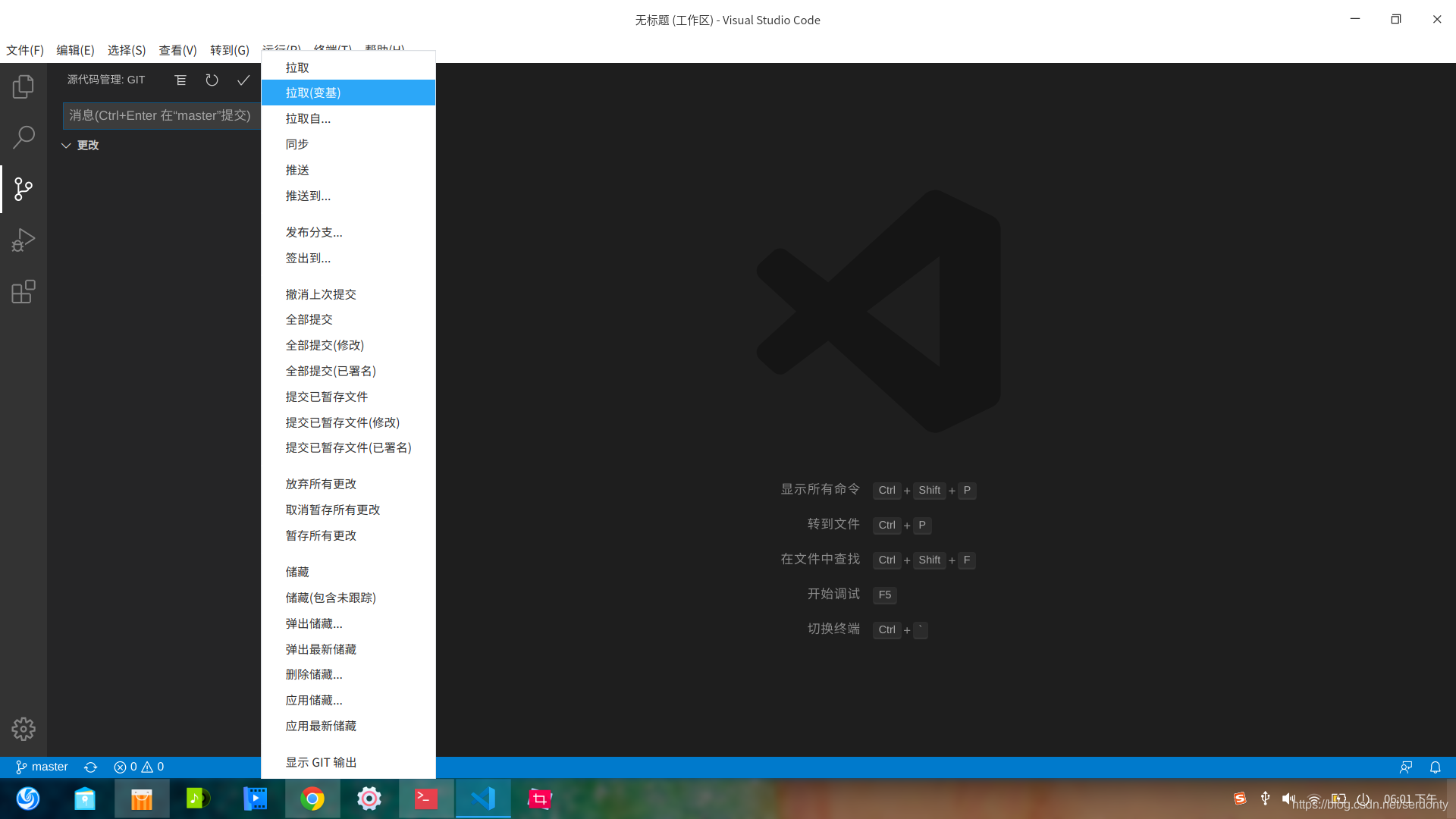Open the notifications bell in the status bar
This screenshot has width=1456, height=819.
click(1436, 767)
